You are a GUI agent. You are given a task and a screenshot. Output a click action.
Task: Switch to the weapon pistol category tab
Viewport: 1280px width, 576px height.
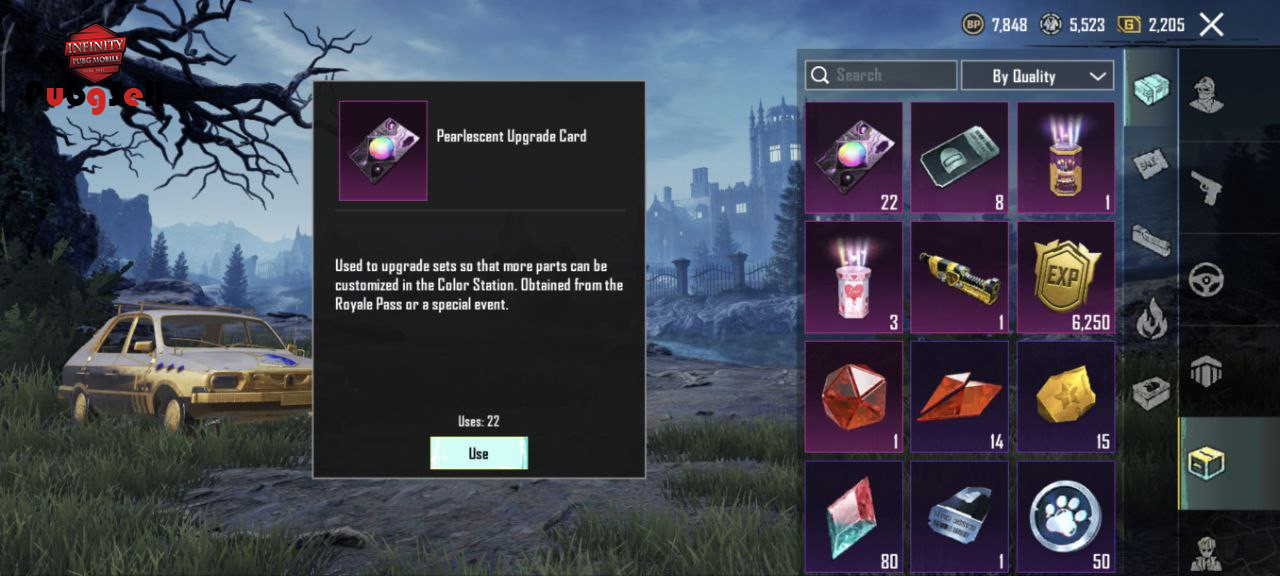(1206, 187)
